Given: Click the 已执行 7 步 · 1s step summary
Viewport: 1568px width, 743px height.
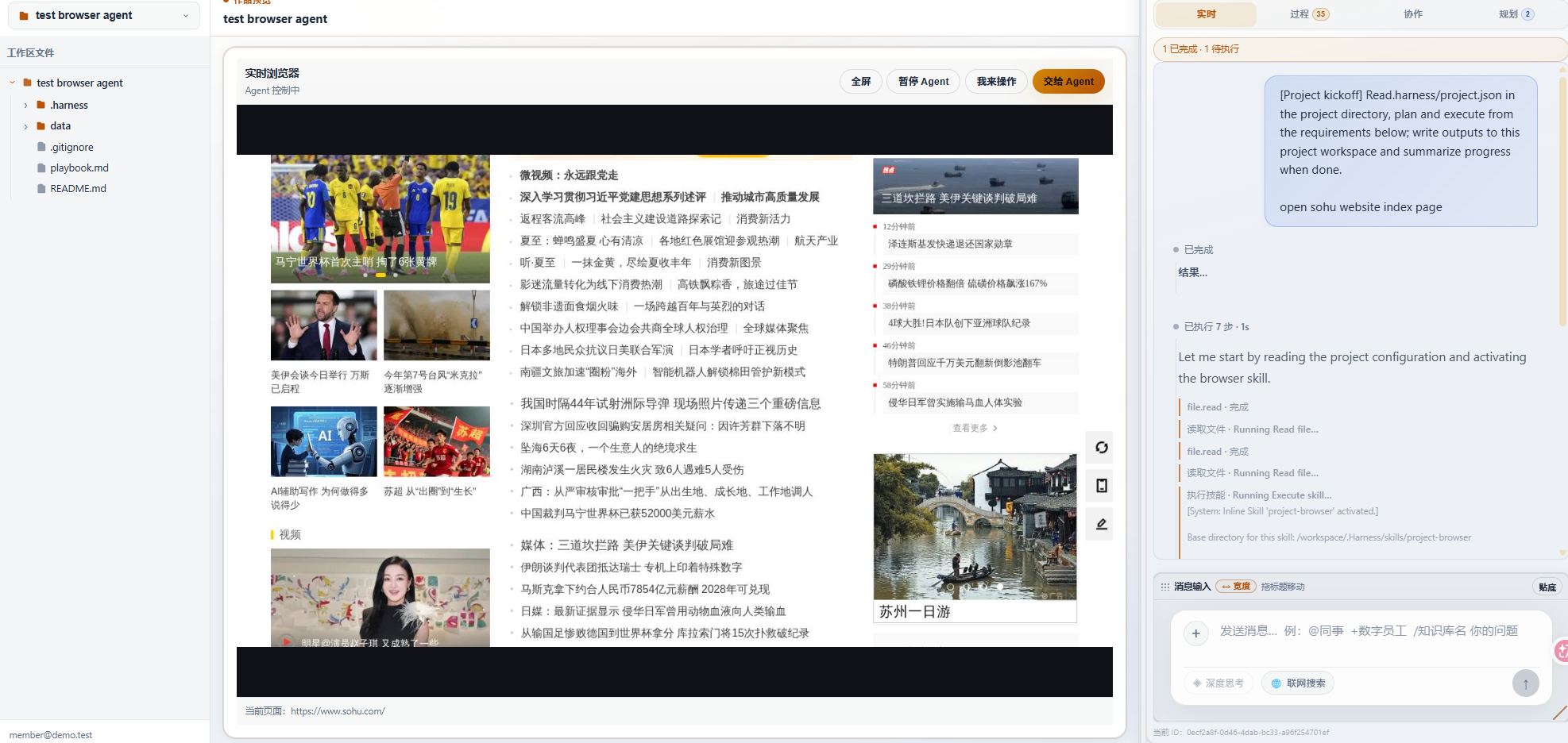Looking at the screenshot, I should click(x=1216, y=327).
